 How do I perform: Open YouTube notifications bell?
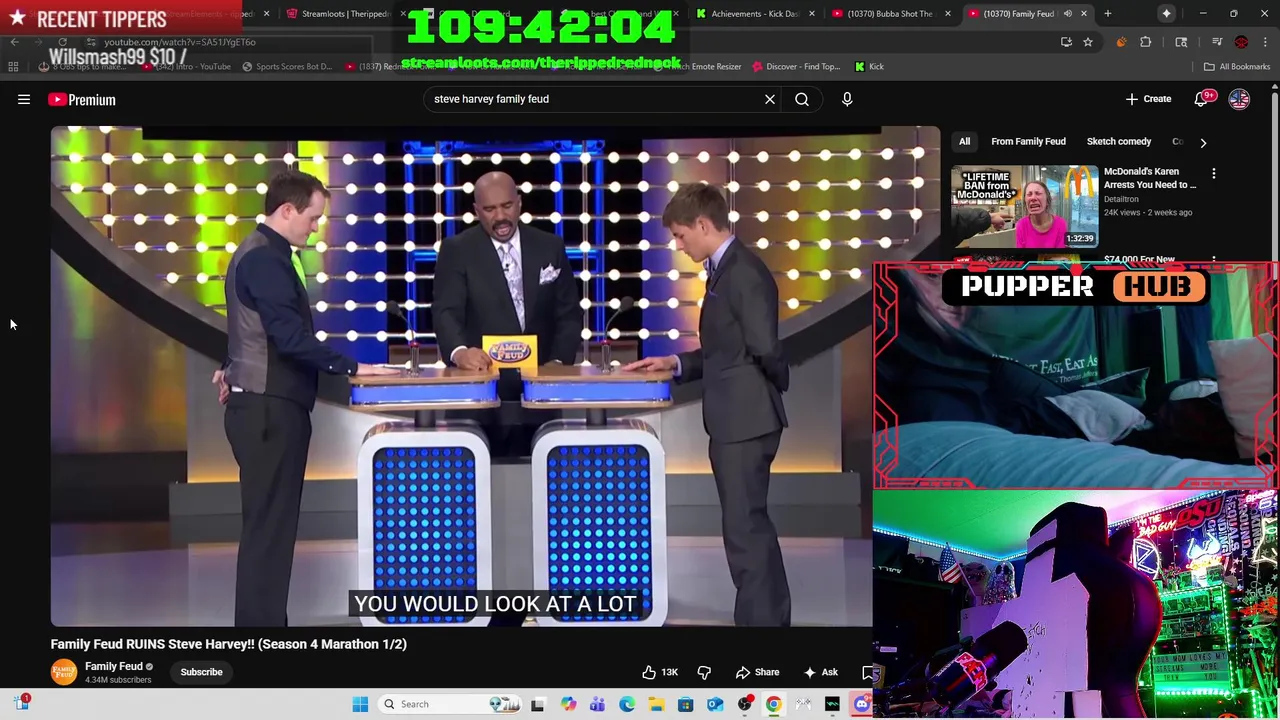(x=1202, y=99)
